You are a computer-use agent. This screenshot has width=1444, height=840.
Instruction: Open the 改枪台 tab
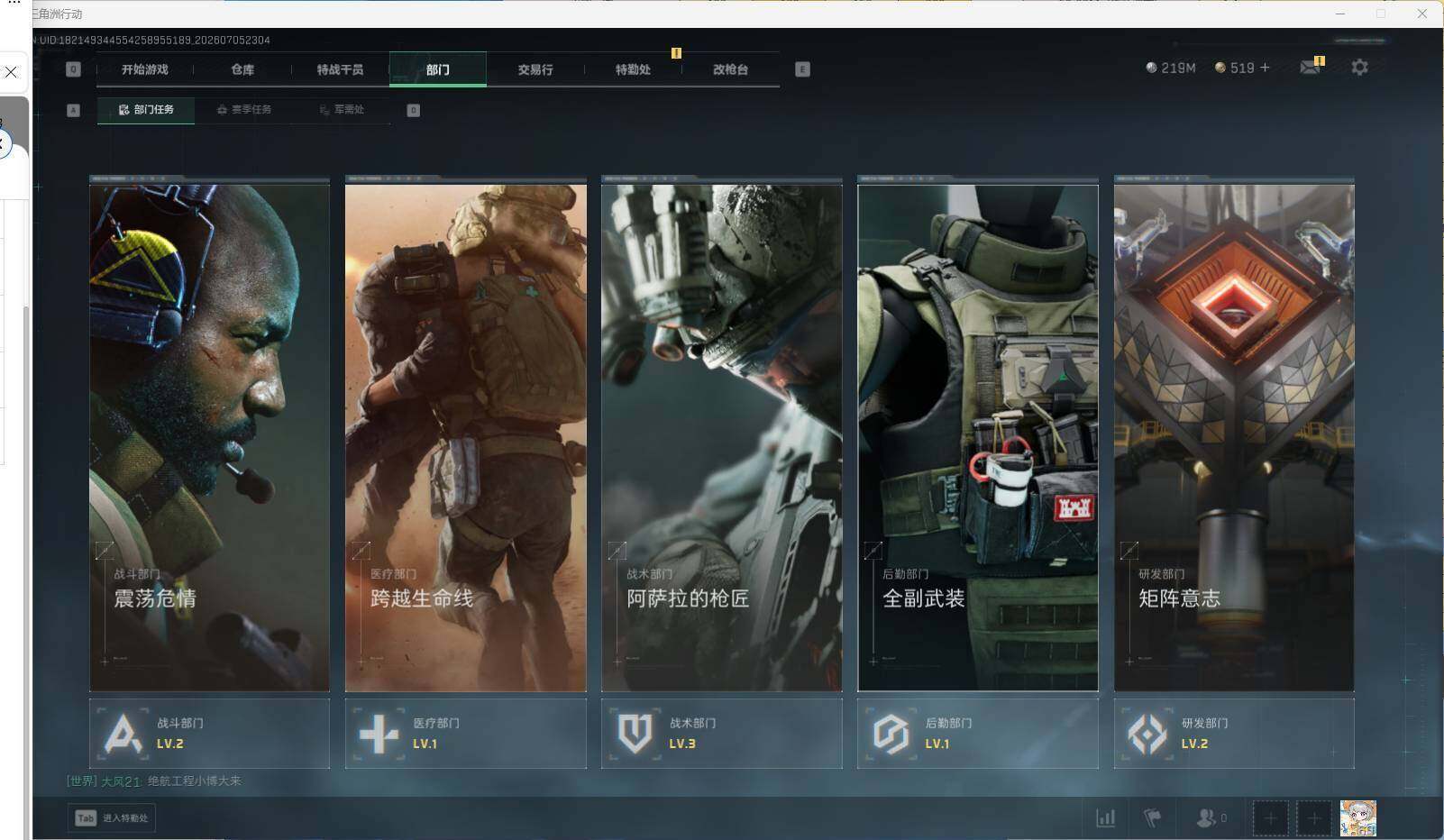730,69
